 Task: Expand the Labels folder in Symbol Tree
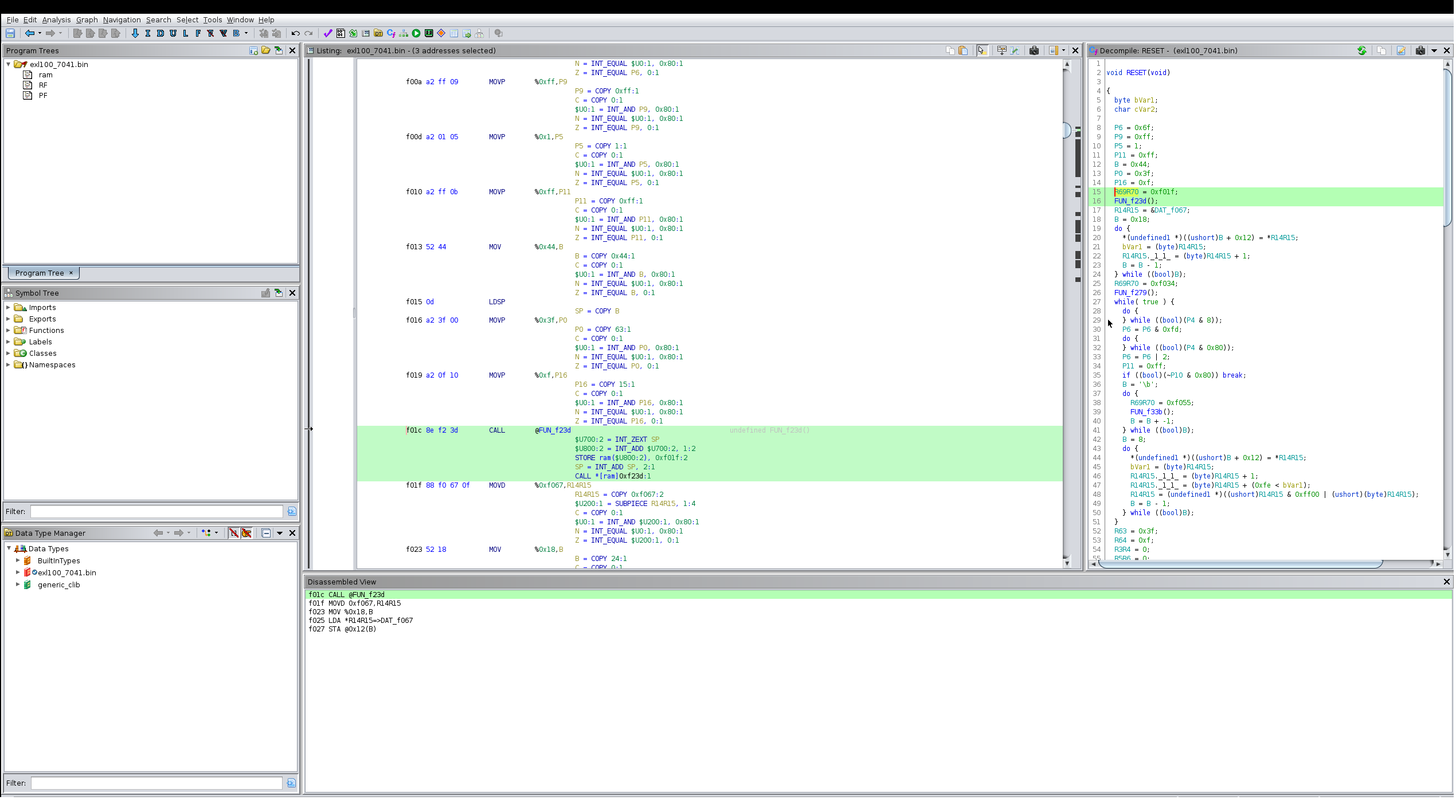(x=9, y=342)
